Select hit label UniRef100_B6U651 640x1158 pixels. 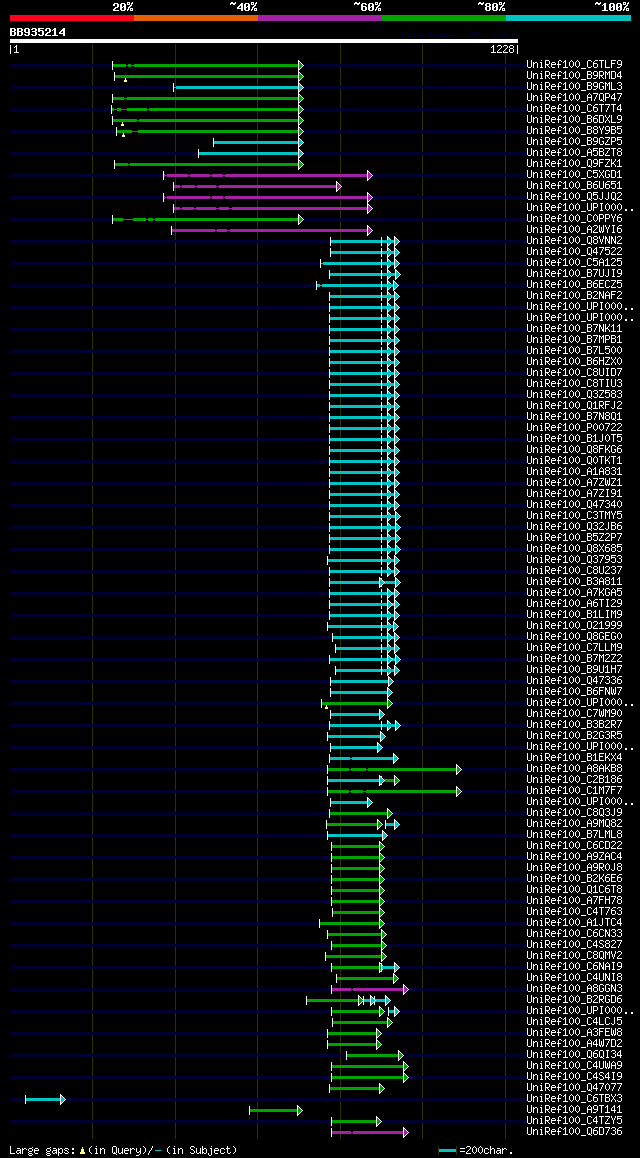(x=574, y=185)
